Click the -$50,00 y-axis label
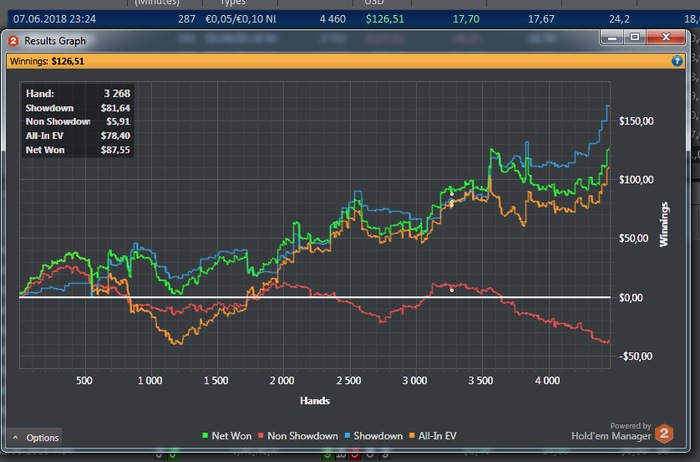 635,356
